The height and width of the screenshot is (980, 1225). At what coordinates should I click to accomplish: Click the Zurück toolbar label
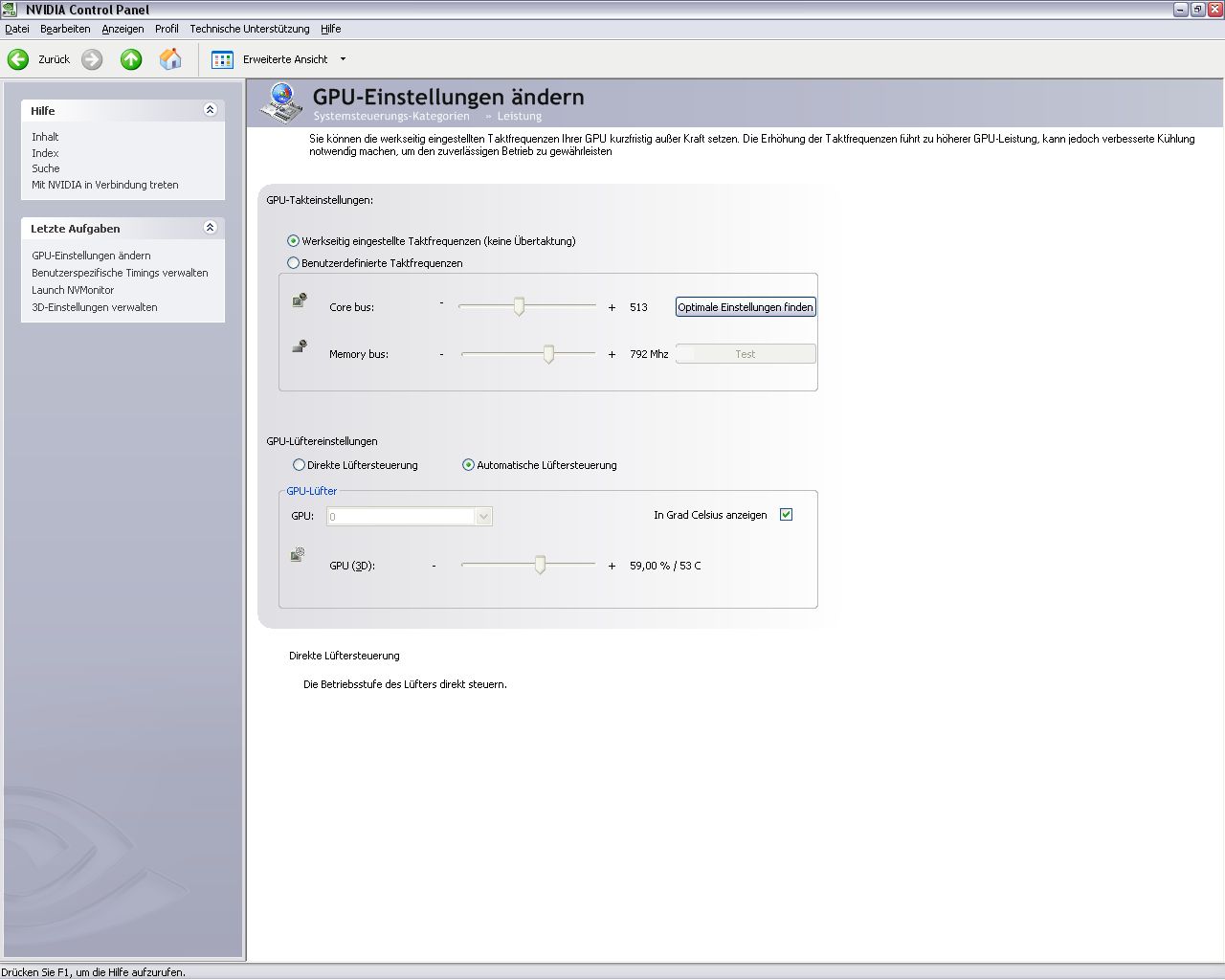click(x=54, y=59)
